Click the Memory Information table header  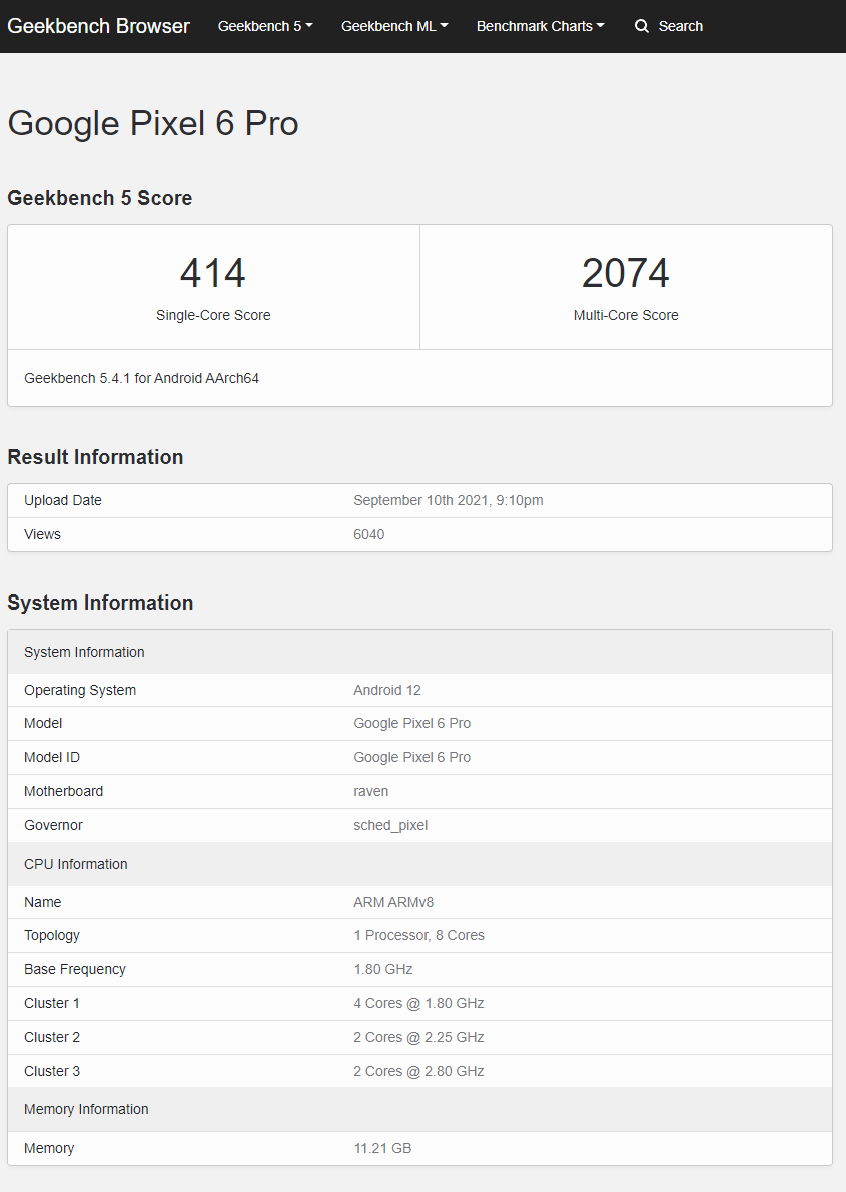click(x=420, y=1109)
